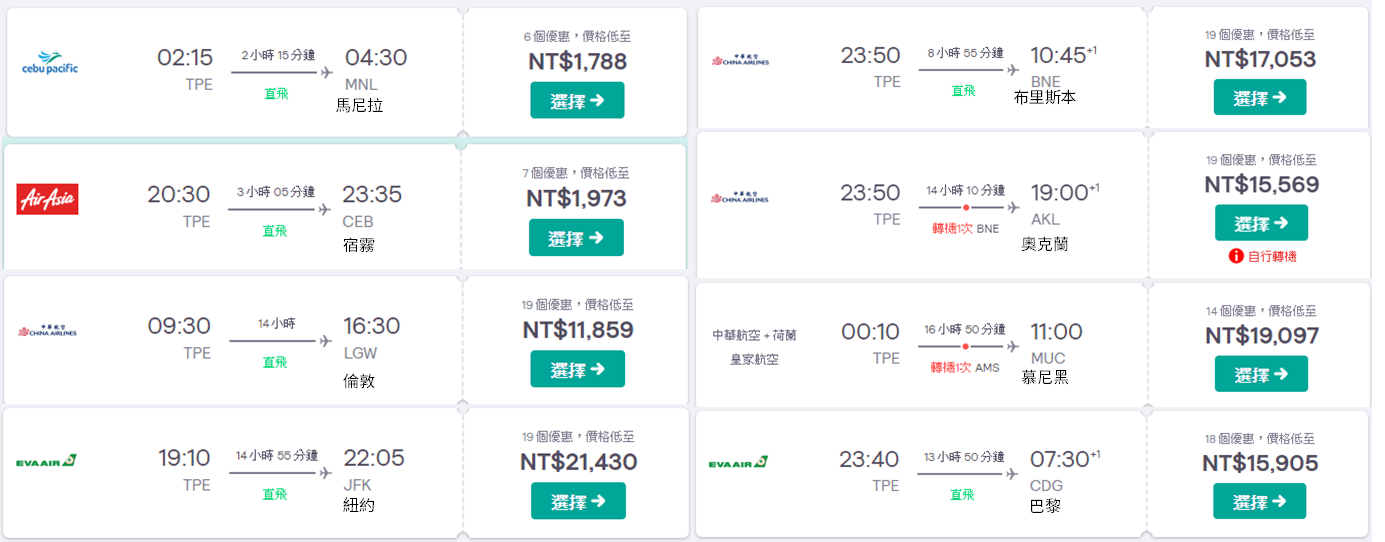Click the one-stop BNE transfer label
This screenshot has width=1385, height=542.
pos(965,229)
